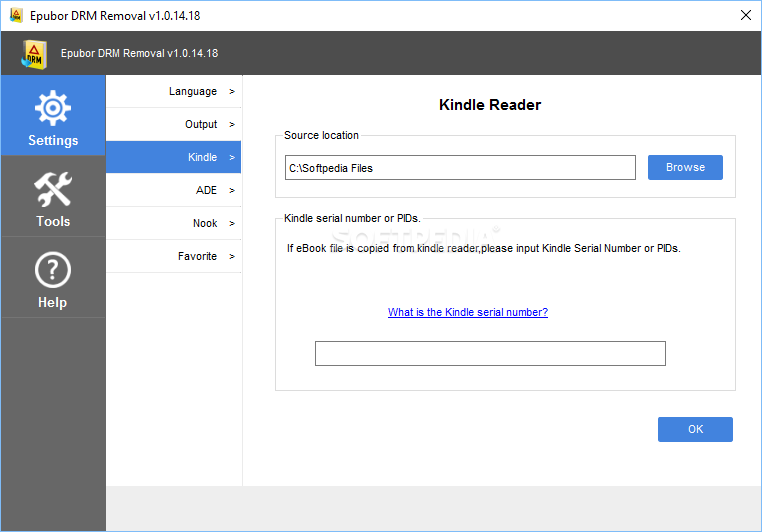Expand the ADE row chevron

click(x=232, y=190)
